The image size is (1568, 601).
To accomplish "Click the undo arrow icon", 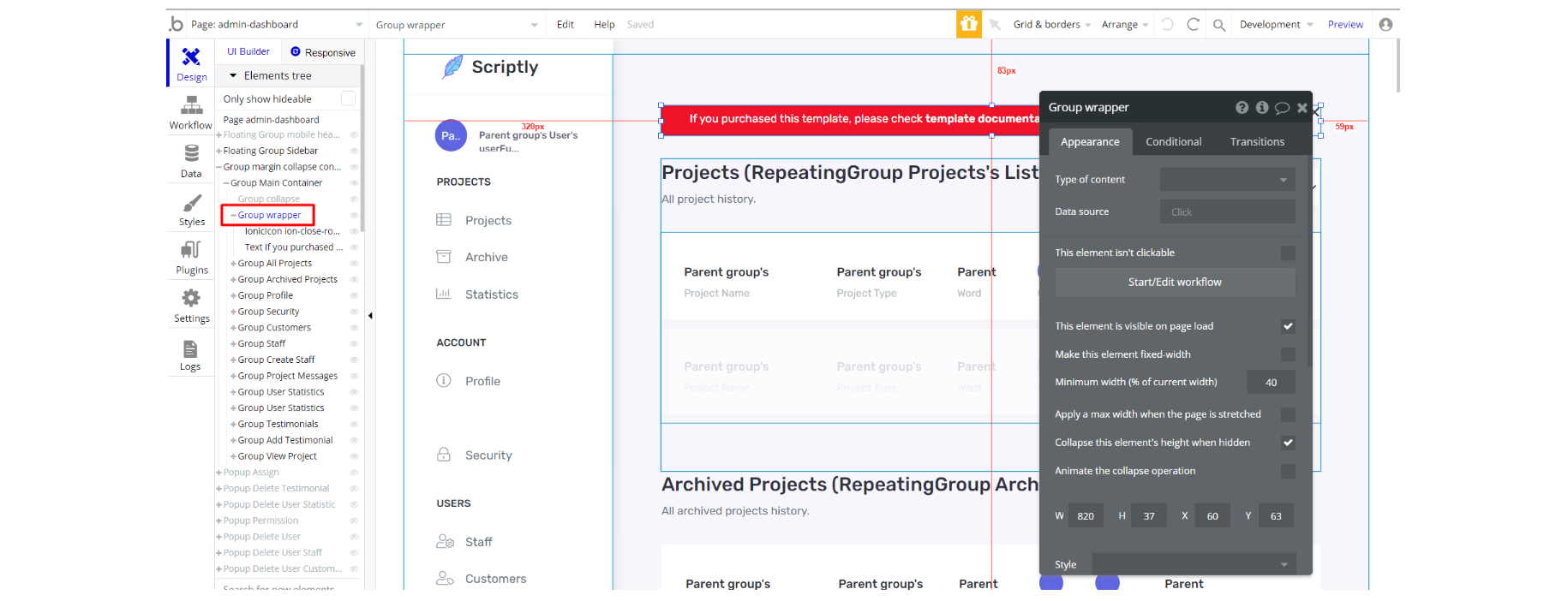I will pyautogui.click(x=1167, y=24).
